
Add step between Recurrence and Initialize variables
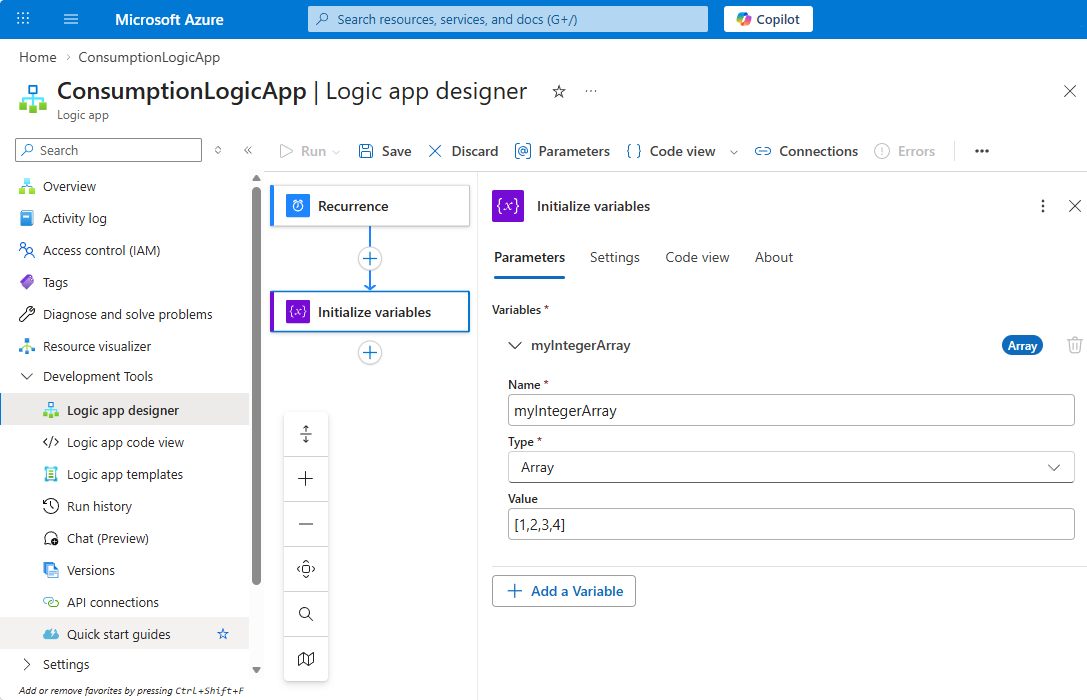369,259
